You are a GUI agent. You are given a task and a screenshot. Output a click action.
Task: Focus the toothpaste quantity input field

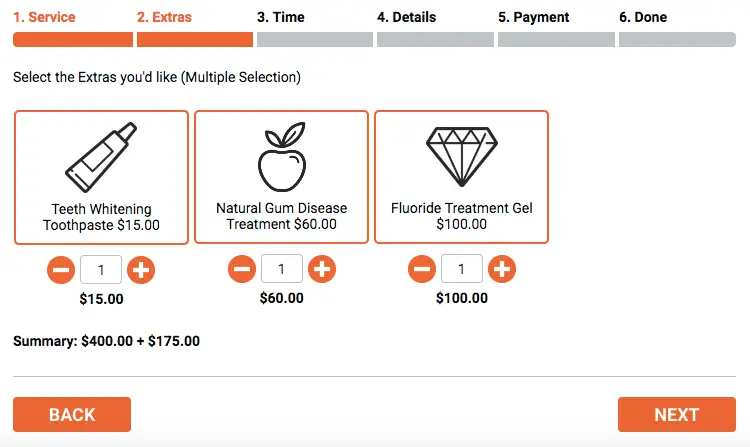pos(101,270)
